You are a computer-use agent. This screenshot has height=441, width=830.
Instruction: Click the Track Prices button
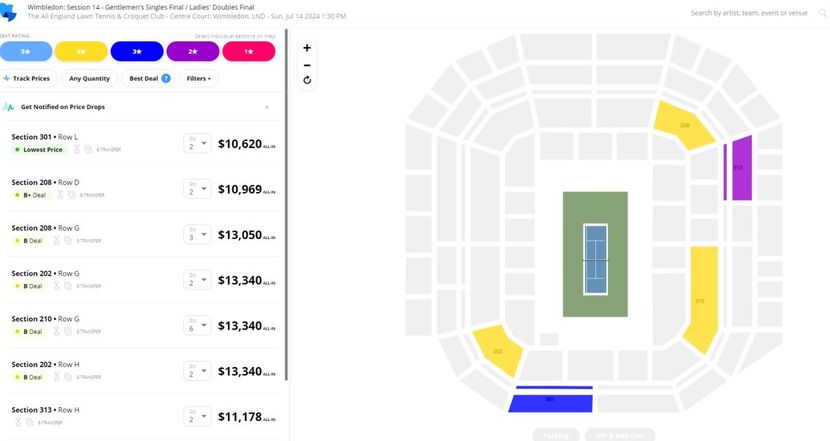pyautogui.click(x=28, y=78)
